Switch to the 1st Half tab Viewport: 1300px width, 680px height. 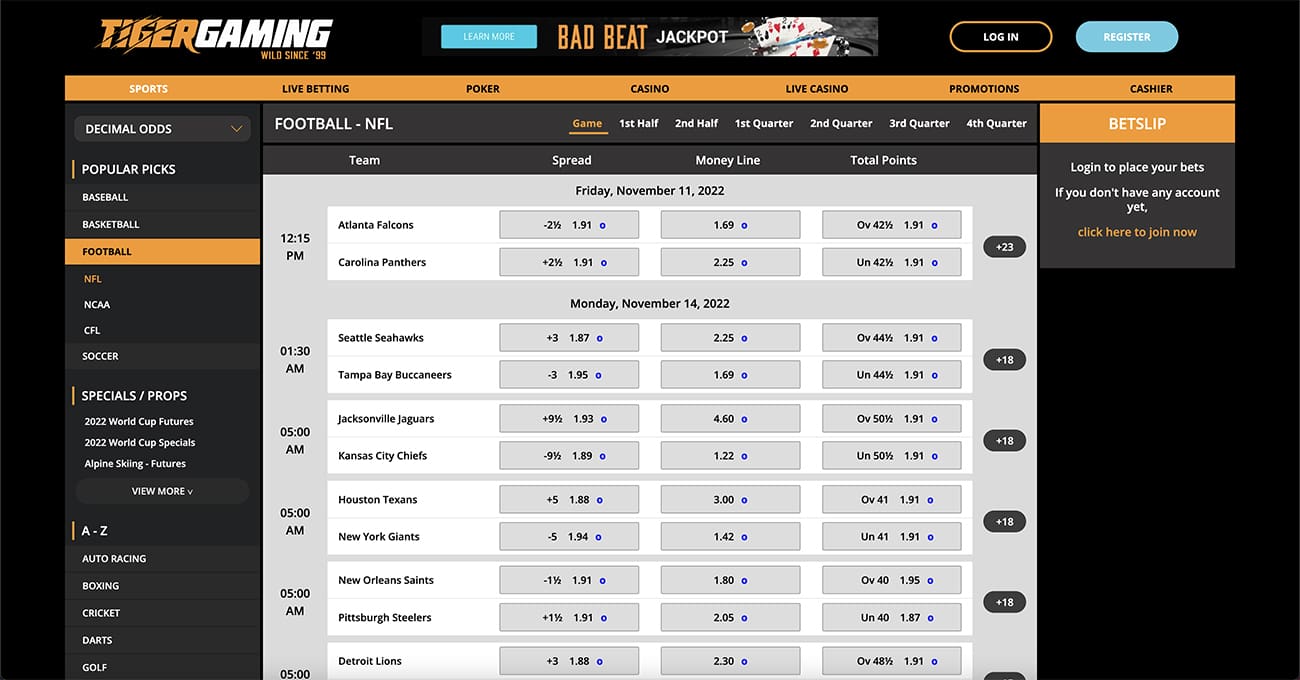point(638,124)
